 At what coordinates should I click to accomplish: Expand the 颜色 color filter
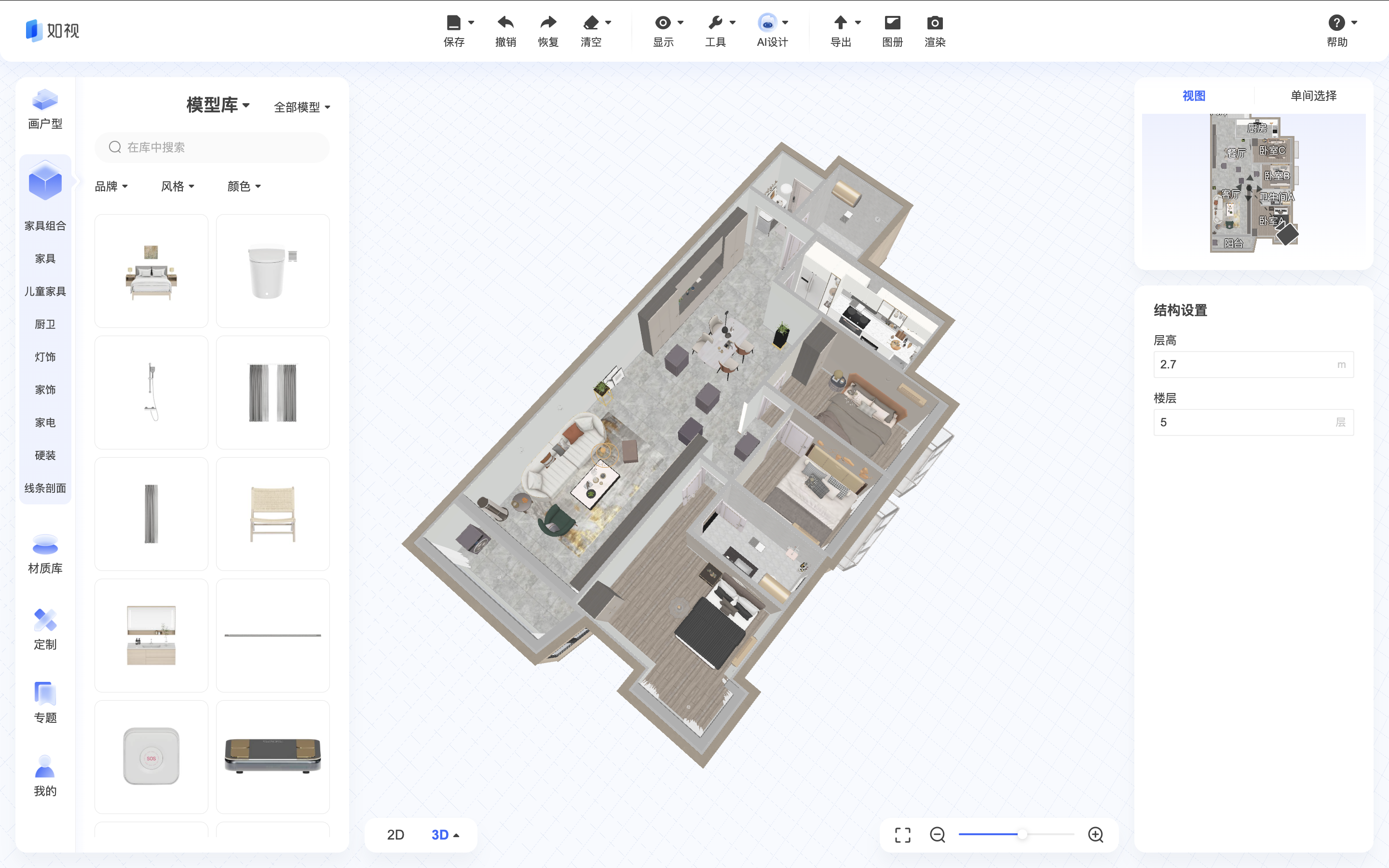click(x=244, y=187)
